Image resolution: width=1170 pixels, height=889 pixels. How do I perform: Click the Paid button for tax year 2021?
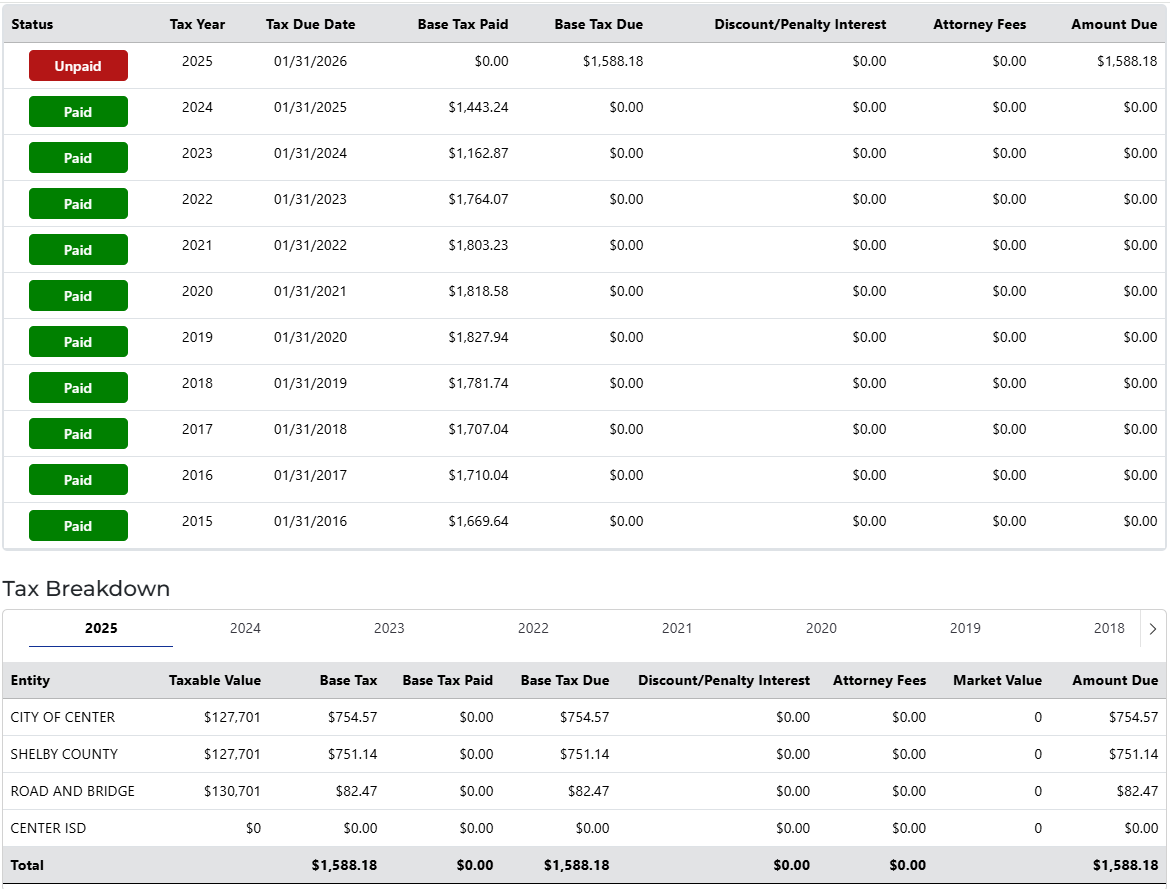(x=78, y=250)
